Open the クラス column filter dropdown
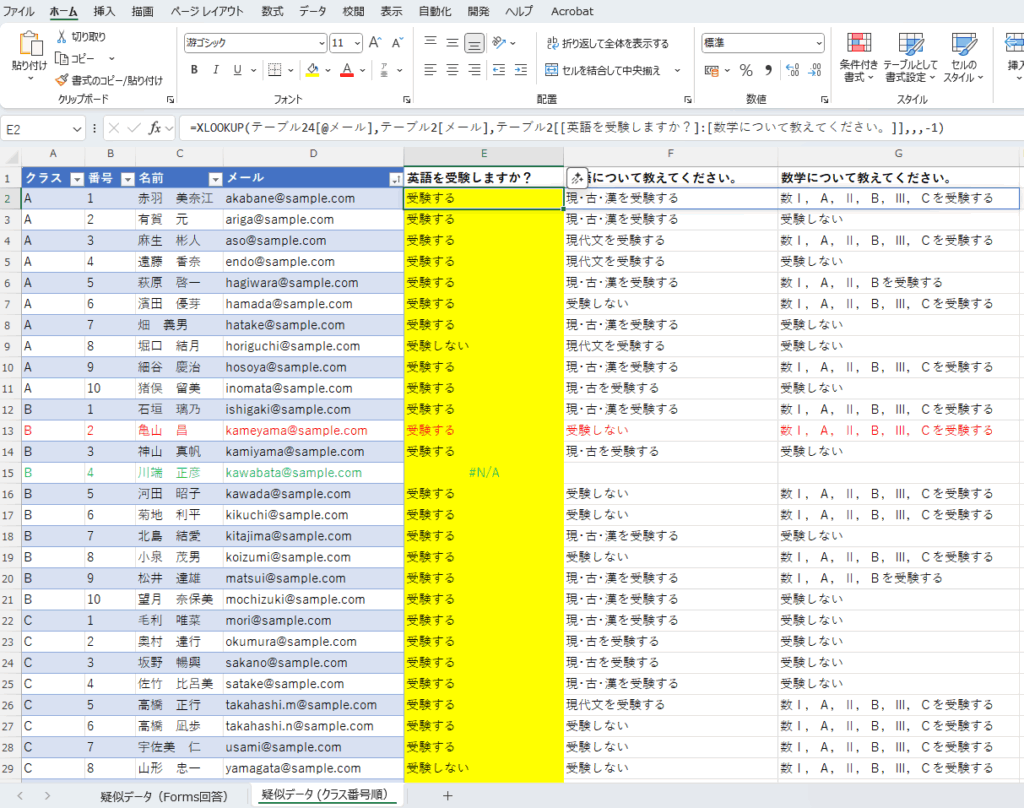This screenshot has height=808, width=1024. [77, 178]
